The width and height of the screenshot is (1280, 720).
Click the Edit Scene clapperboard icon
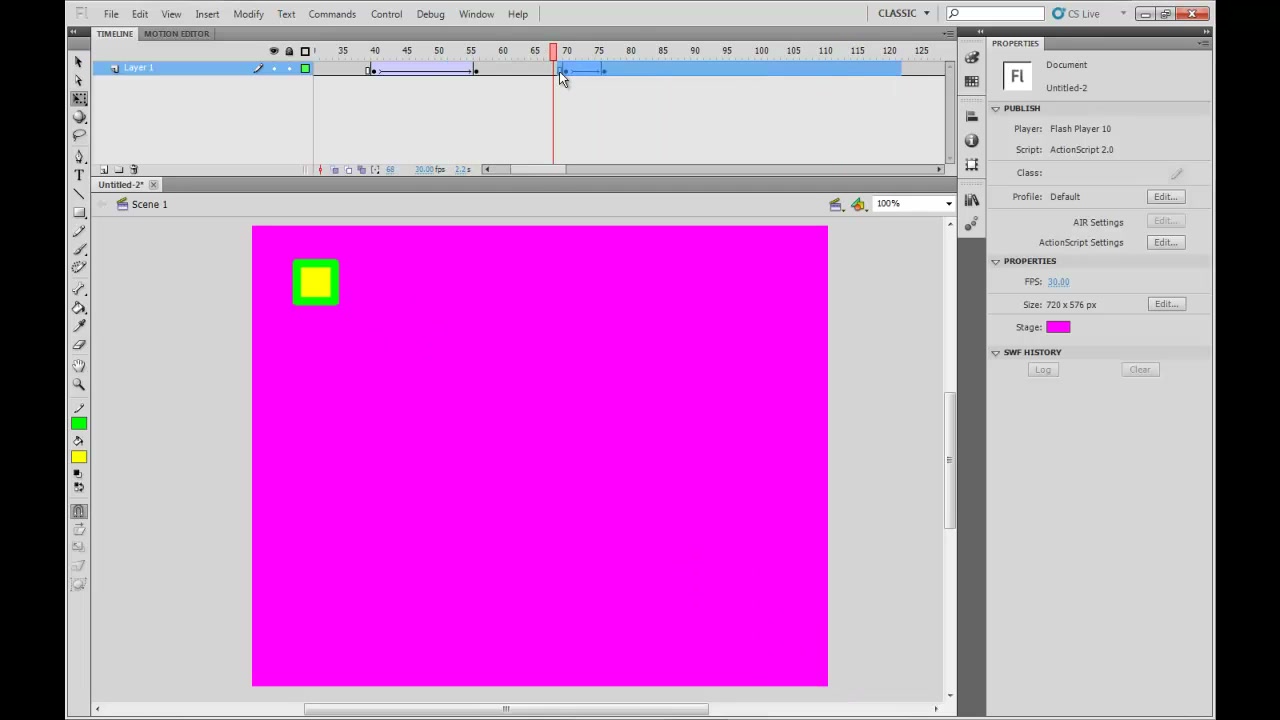click(836, 204)
